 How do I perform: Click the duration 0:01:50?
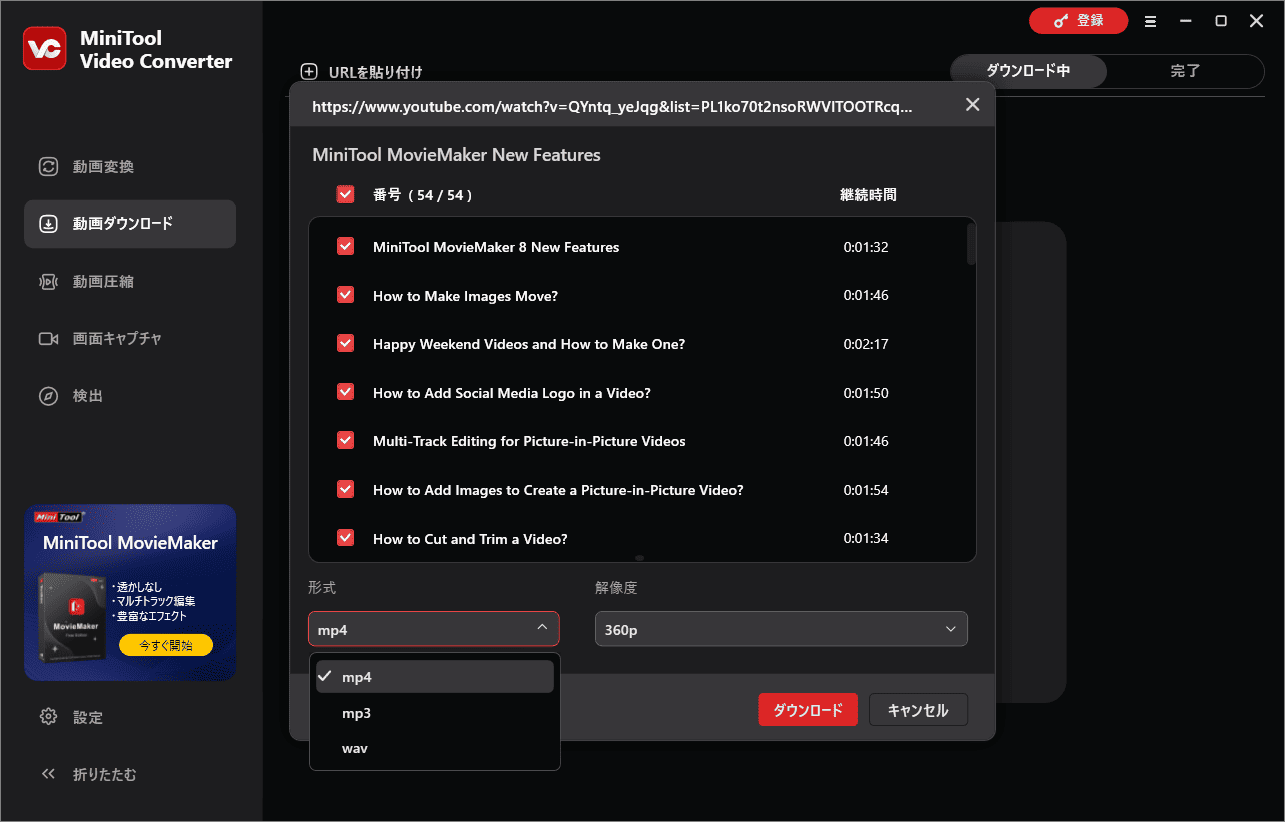866,393
